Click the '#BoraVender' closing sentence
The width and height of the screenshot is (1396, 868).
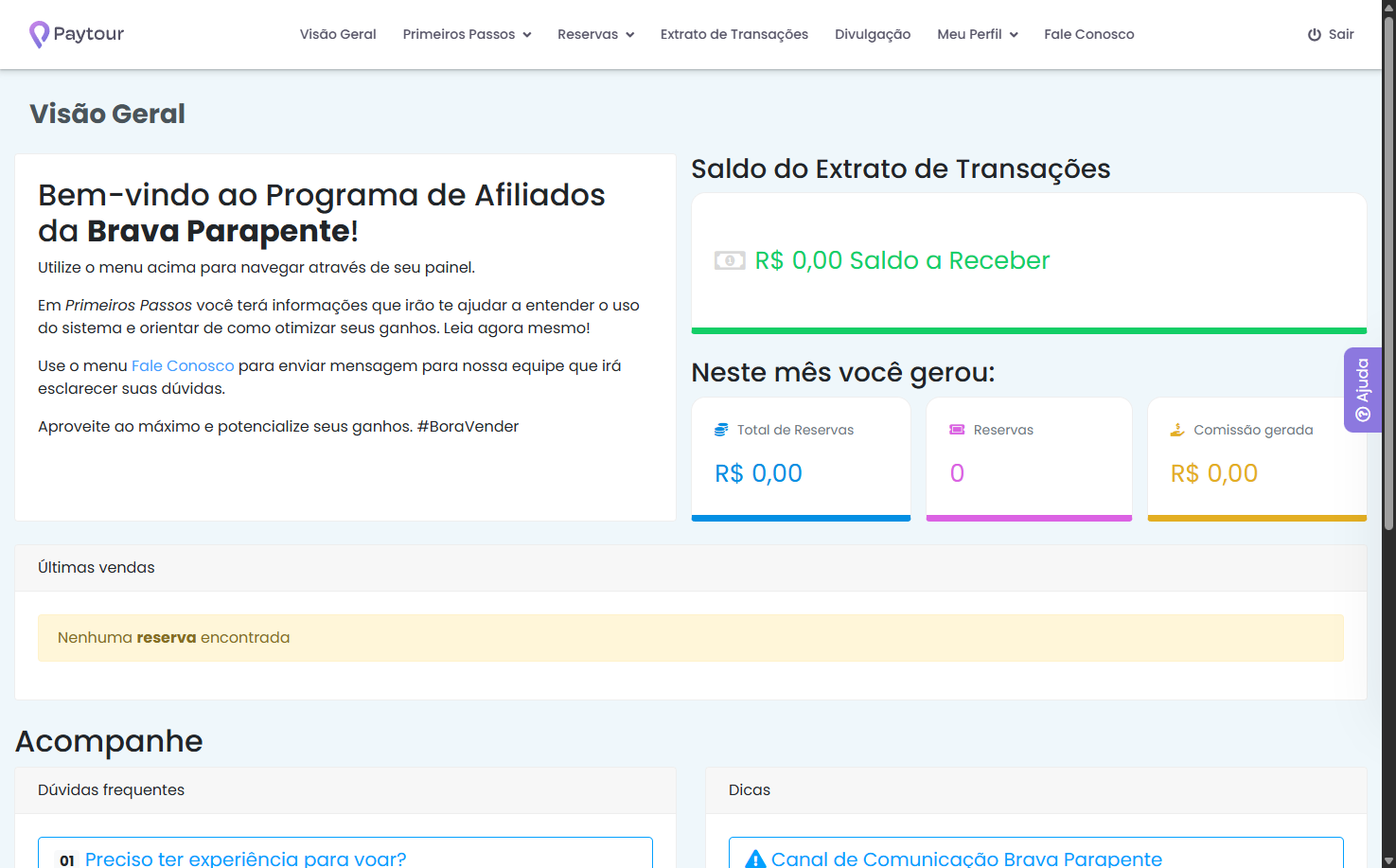tap(278, 426)
